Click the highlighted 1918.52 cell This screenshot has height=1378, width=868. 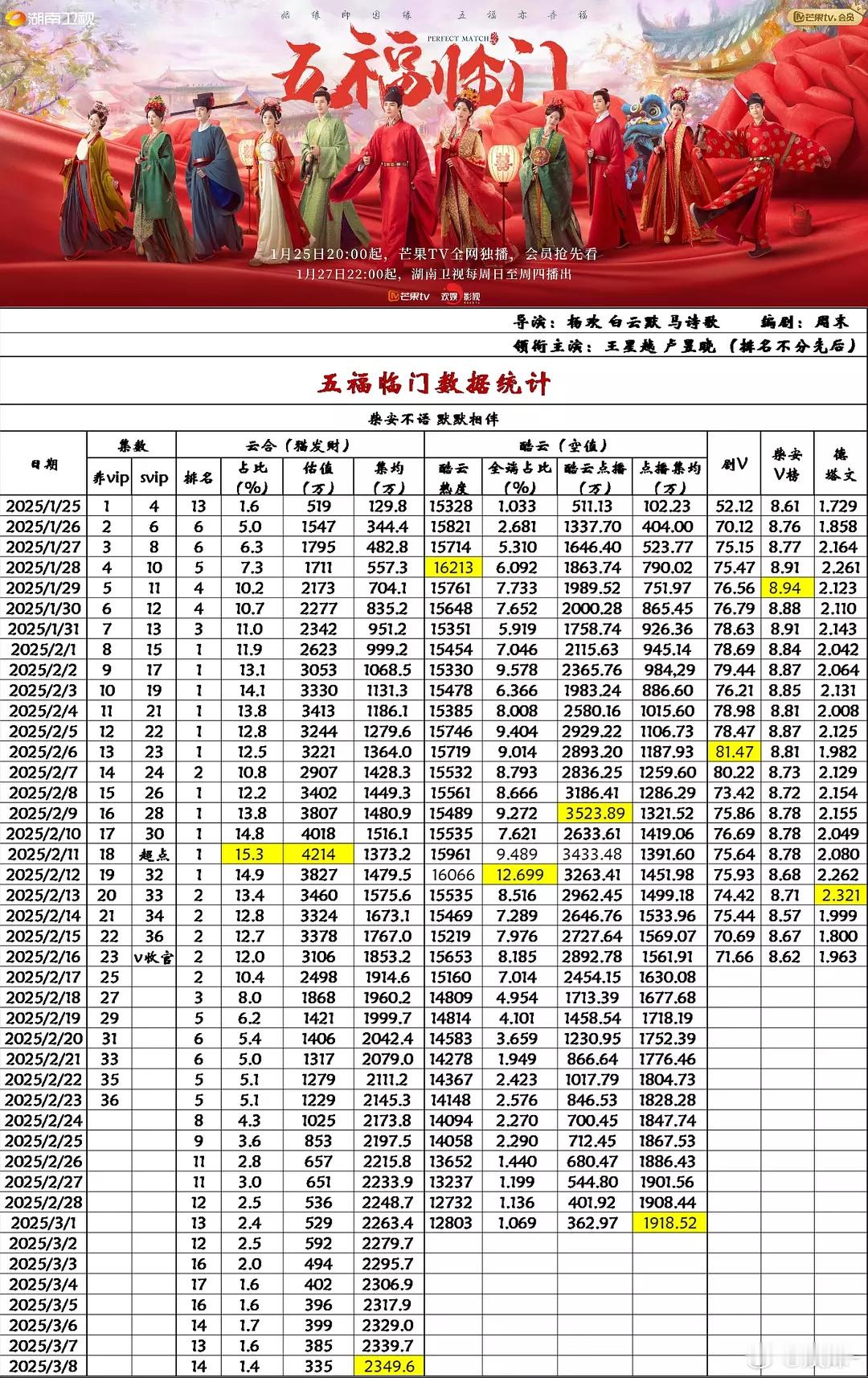pos(669,1223)
